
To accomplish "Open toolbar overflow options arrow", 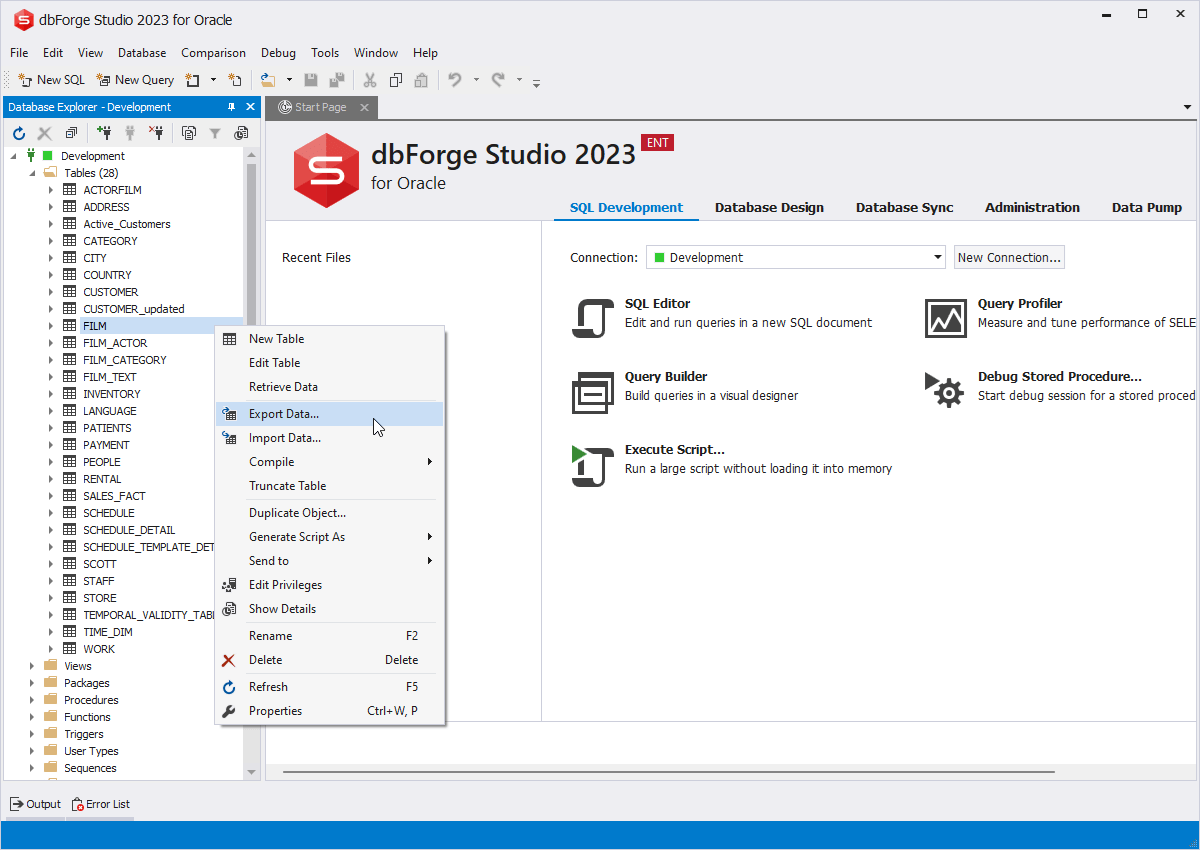I will pyautogui.click(x=536, y=83).
